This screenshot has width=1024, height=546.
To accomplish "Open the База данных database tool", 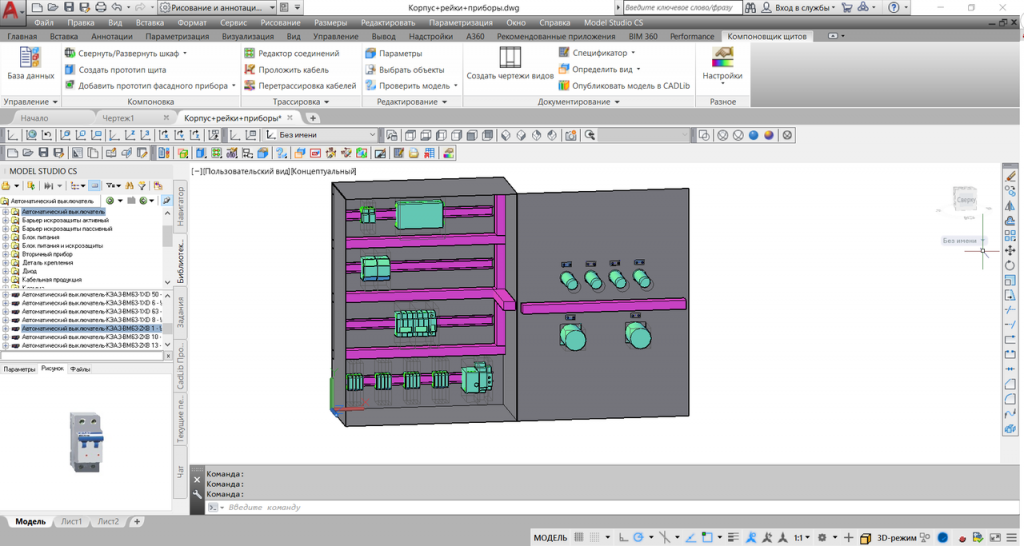I will click(30, 64).
